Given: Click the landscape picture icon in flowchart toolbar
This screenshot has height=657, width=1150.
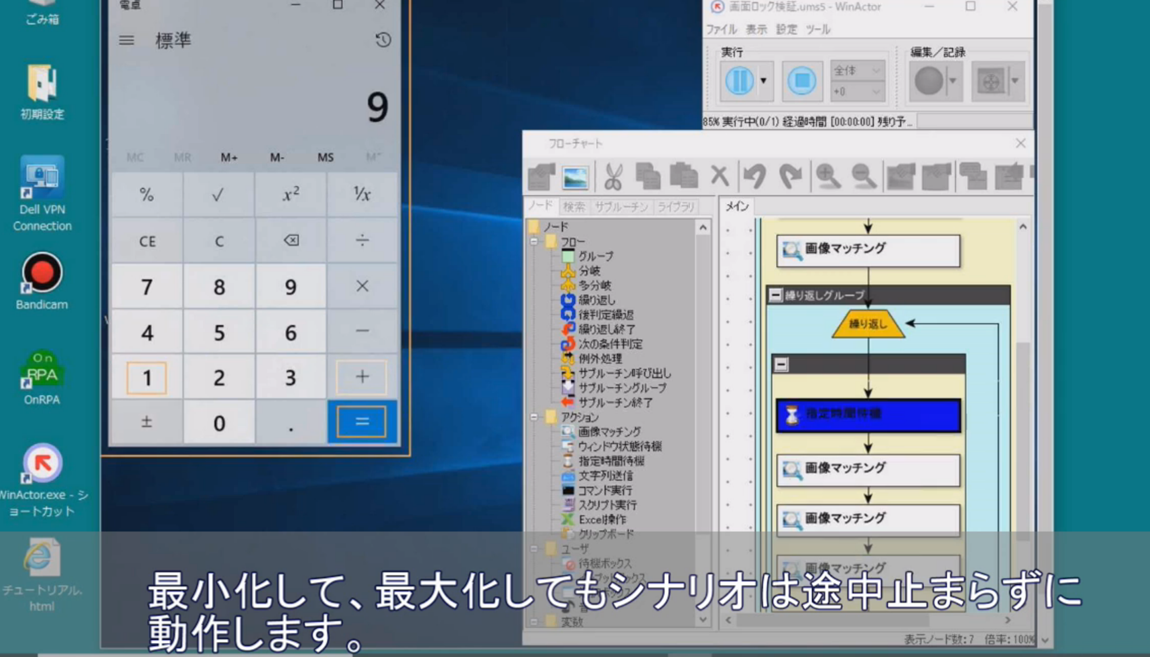Looking at the screenshot, I should [x=575, y=177].
